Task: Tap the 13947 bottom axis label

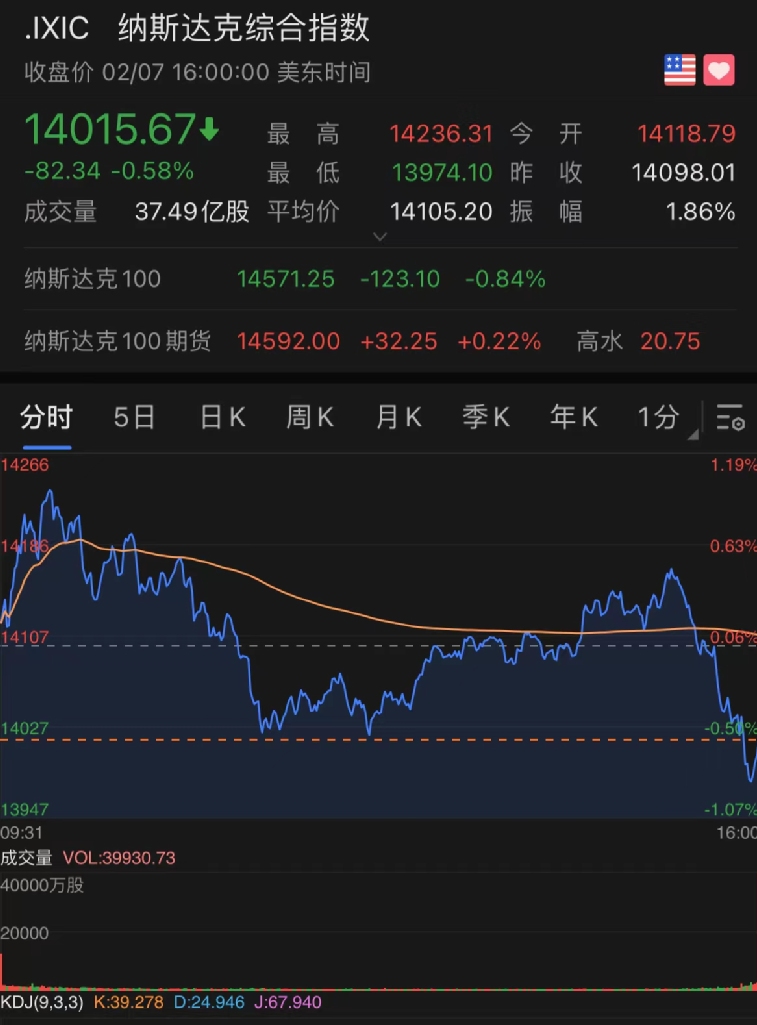Action: click(x=25, y=809)
